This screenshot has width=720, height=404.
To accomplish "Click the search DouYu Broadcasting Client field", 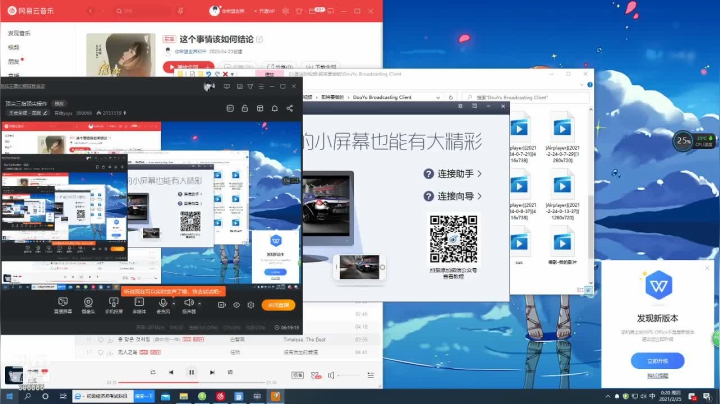I will pyautogui.click(x=526, y=97).
